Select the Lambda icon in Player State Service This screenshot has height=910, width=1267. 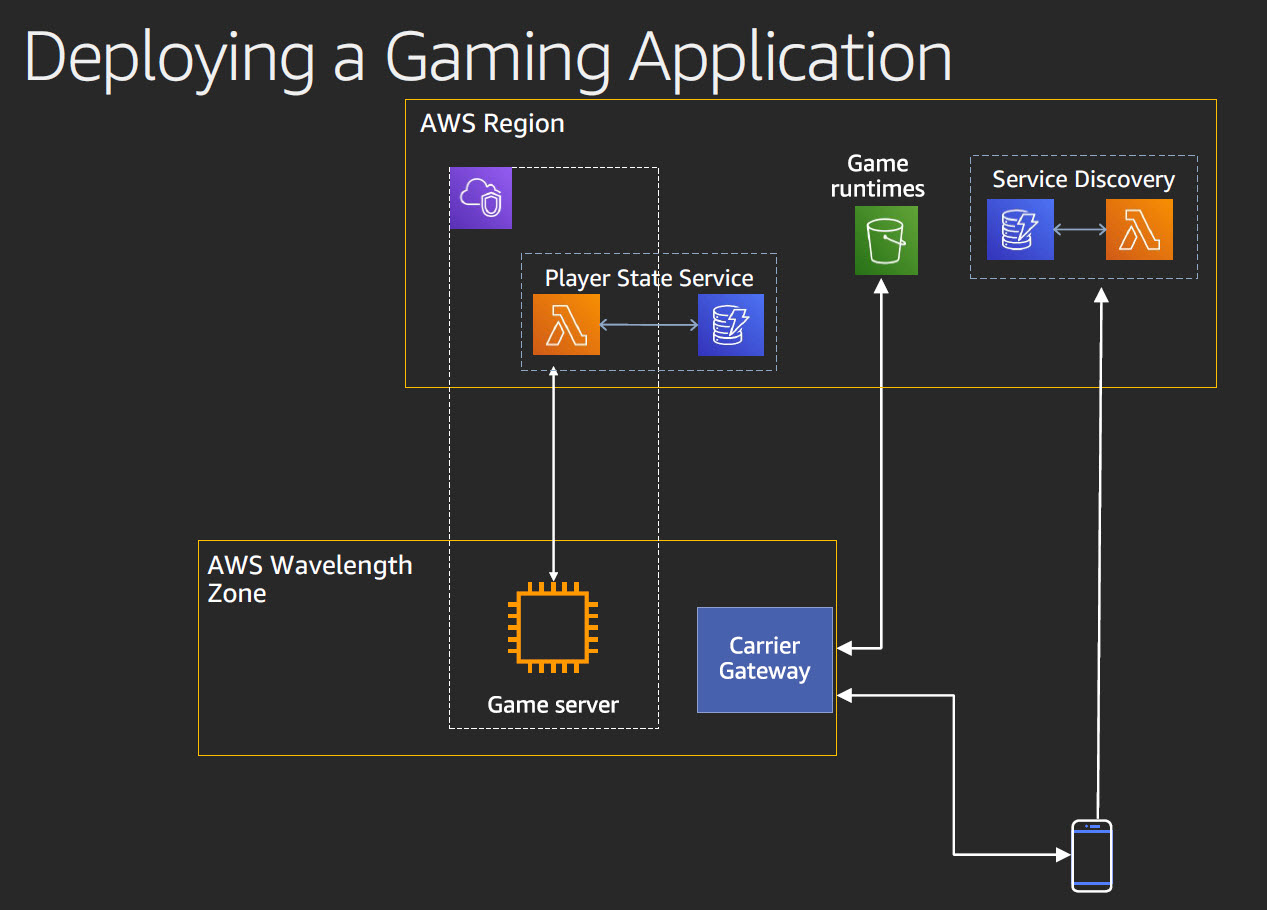tap(566, 324)
